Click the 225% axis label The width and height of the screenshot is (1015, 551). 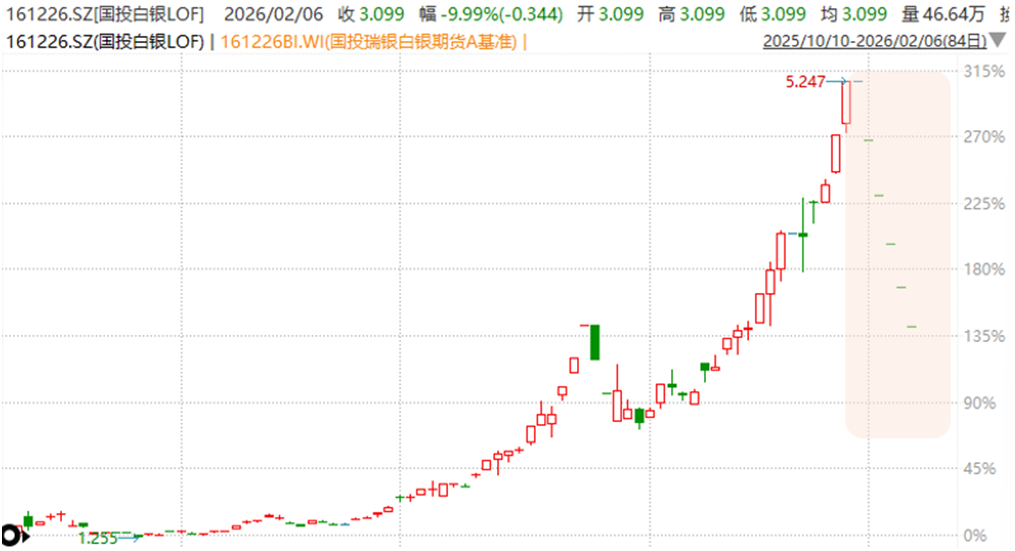tap(984, 204)
